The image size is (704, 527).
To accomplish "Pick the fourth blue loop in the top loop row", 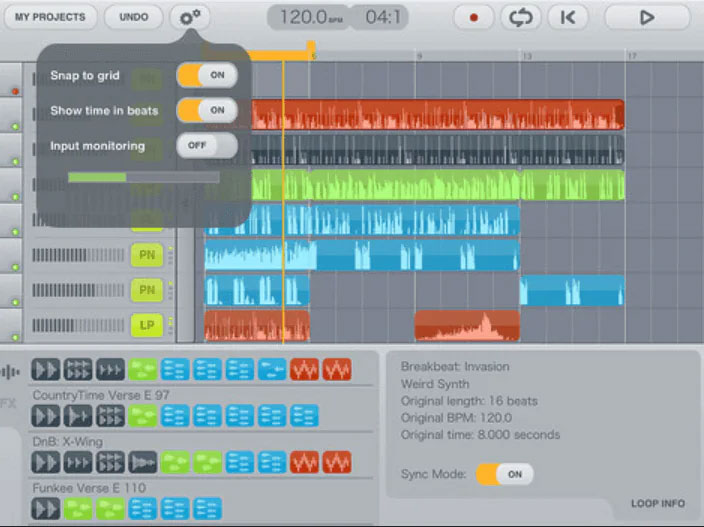I will [x=272, y=369].
